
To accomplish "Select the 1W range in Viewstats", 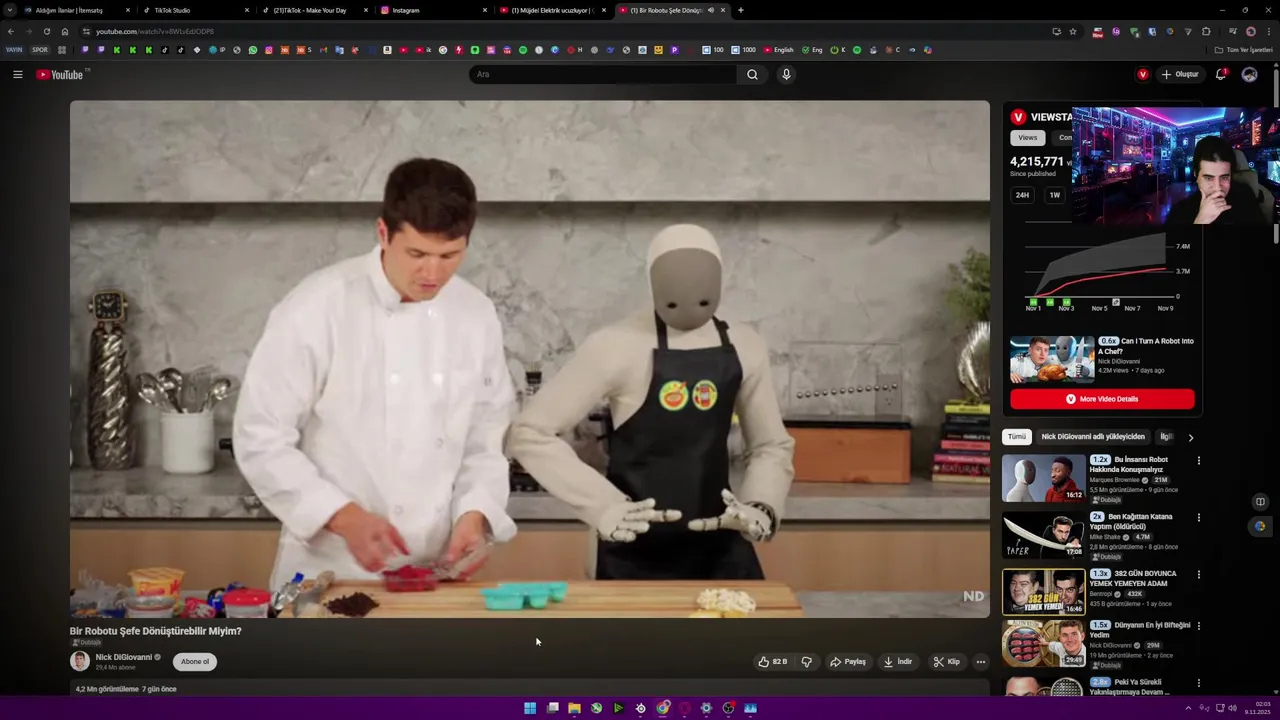I will 1054,195.
